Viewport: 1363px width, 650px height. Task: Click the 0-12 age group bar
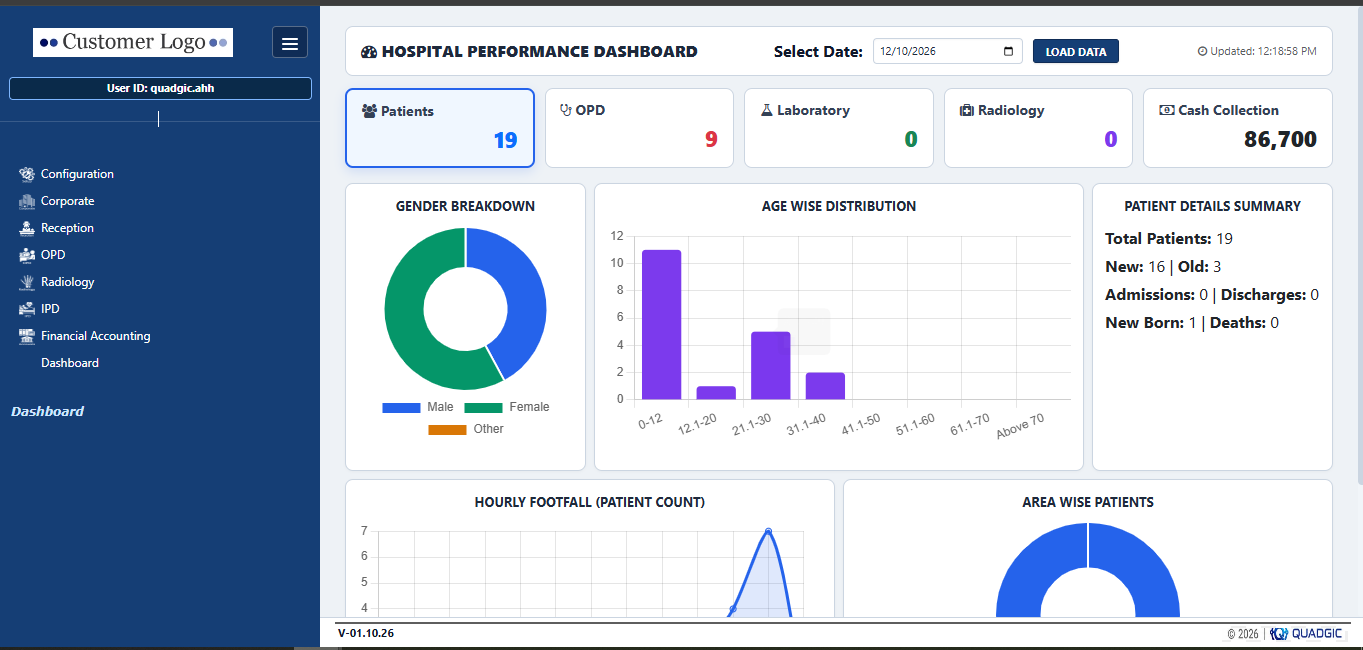[661, 324]
